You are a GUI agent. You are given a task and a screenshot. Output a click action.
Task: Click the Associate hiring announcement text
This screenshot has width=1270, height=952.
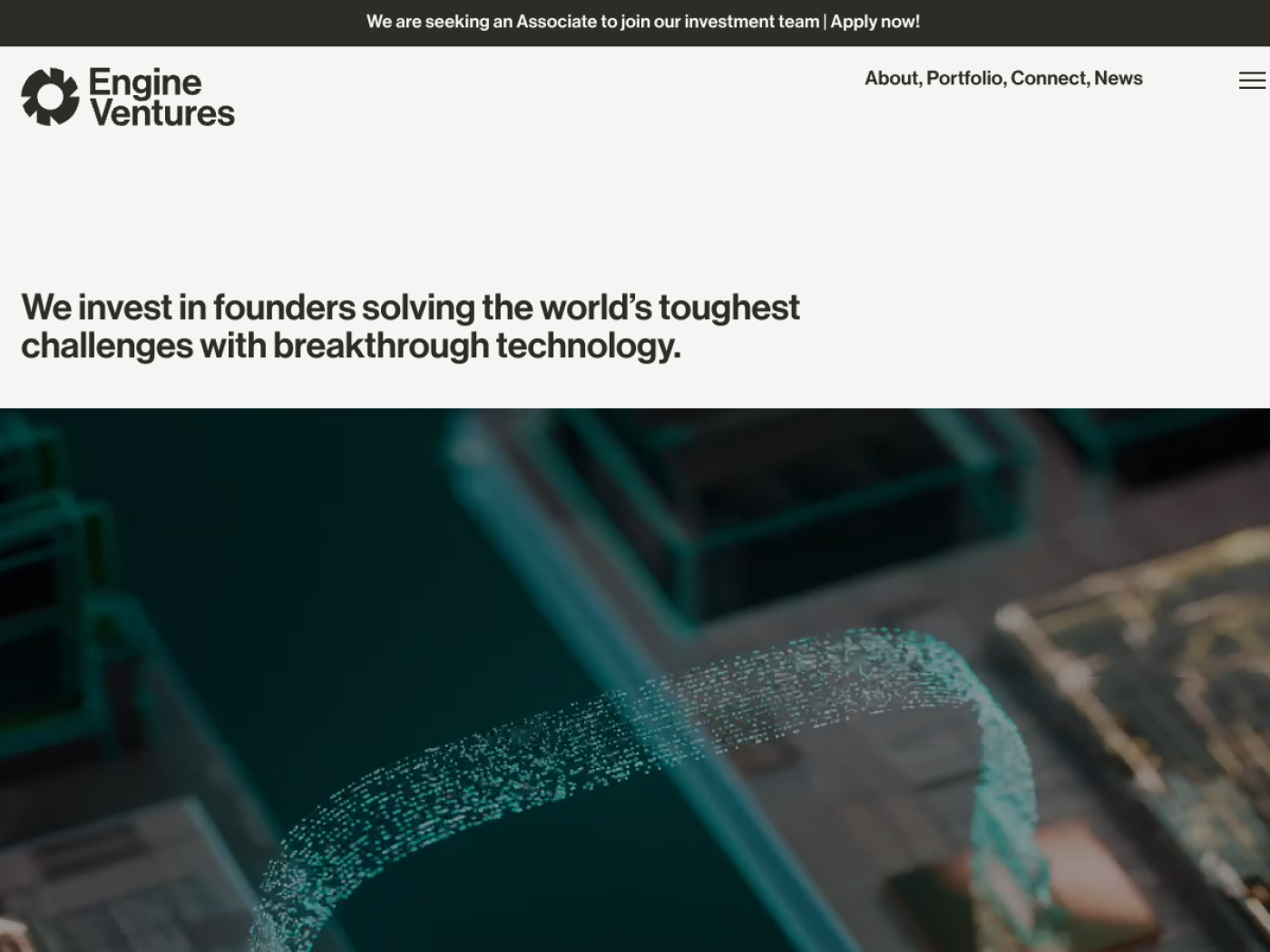coord(592,22)
